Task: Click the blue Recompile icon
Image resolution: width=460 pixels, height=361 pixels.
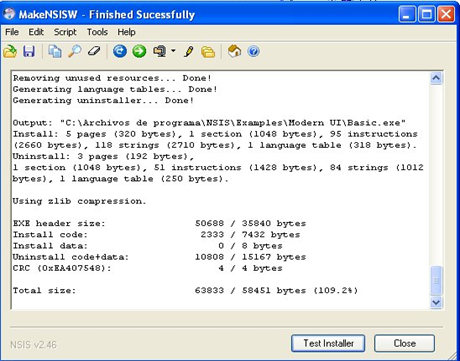Action: (x=120, y=51)
